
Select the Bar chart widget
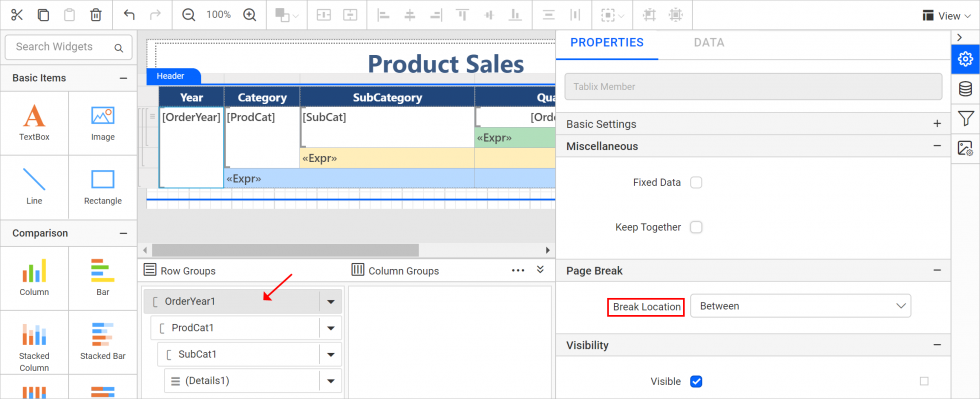tap(102, 278)
